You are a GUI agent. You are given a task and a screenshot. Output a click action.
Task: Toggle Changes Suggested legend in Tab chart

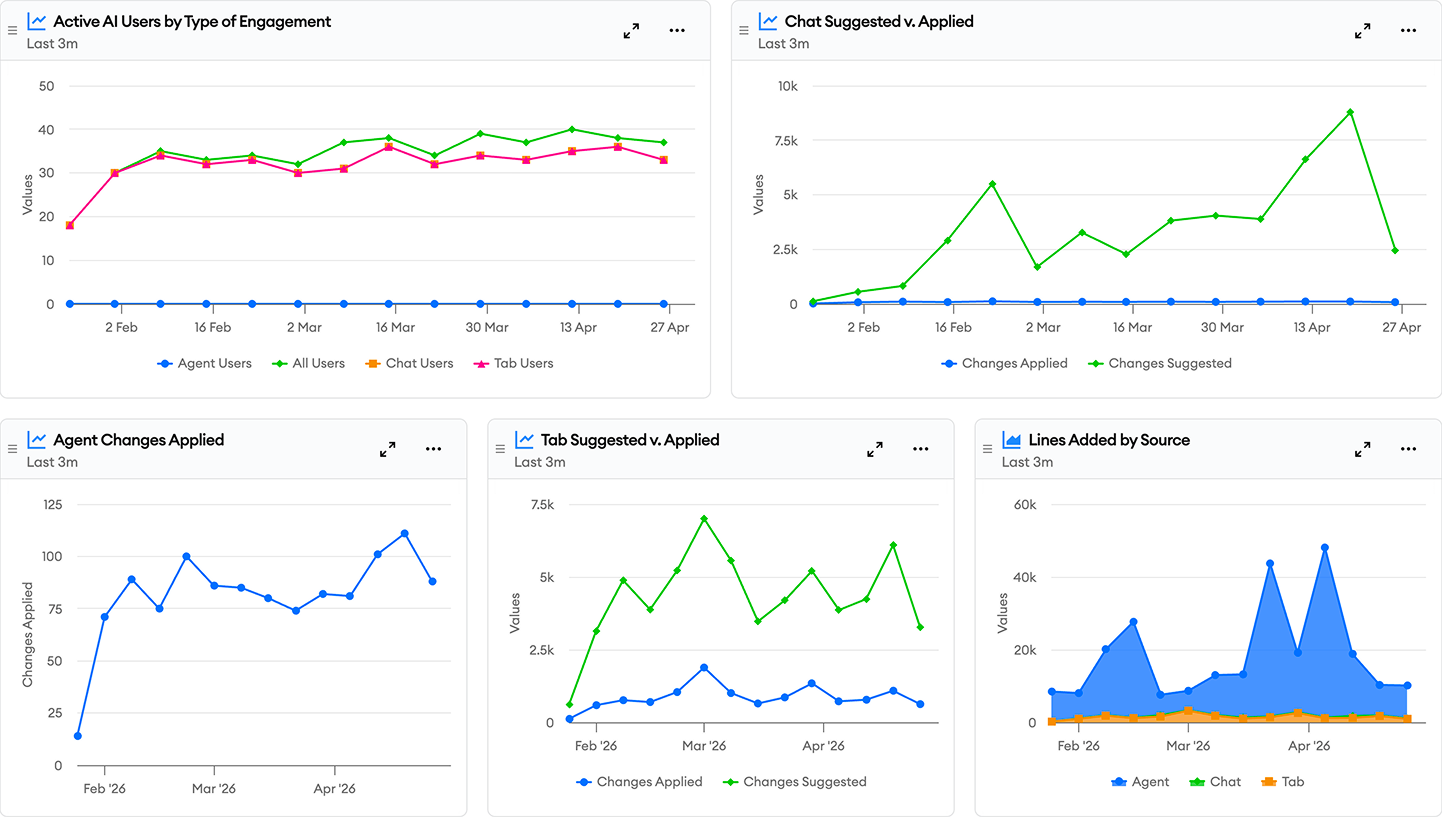tap(795, 782)
